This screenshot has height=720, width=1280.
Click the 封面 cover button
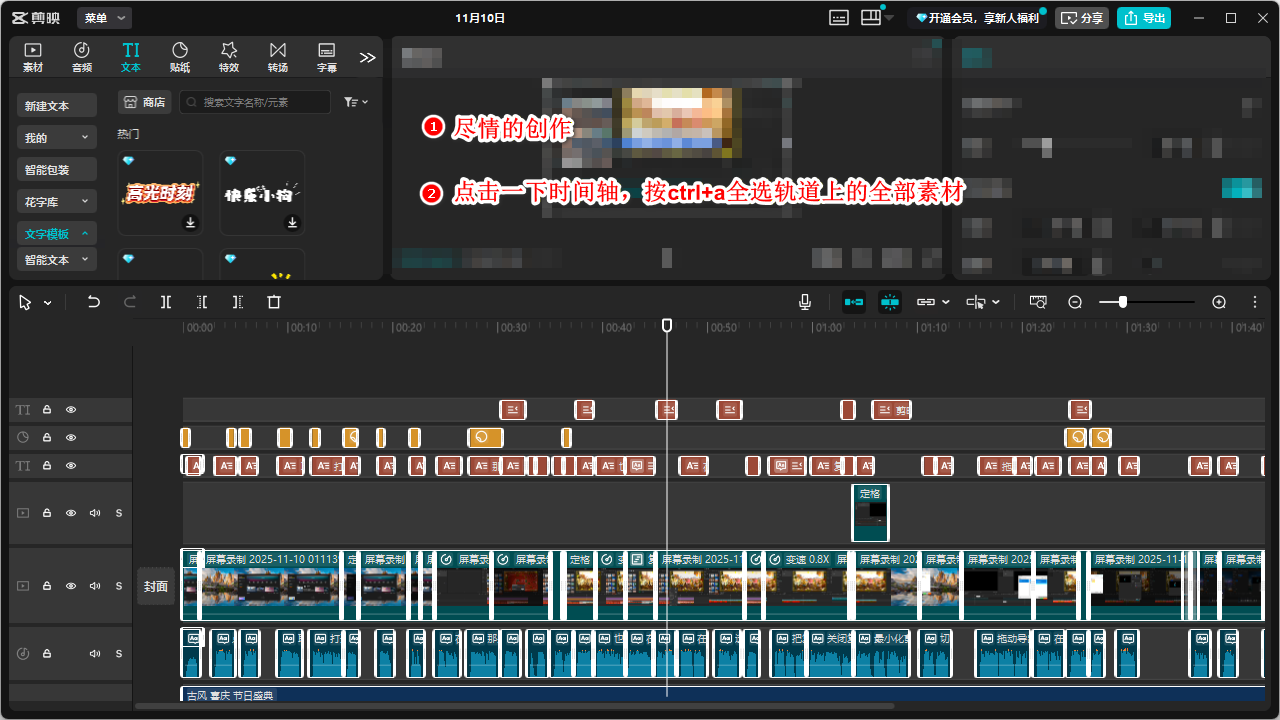click(156, 587)
